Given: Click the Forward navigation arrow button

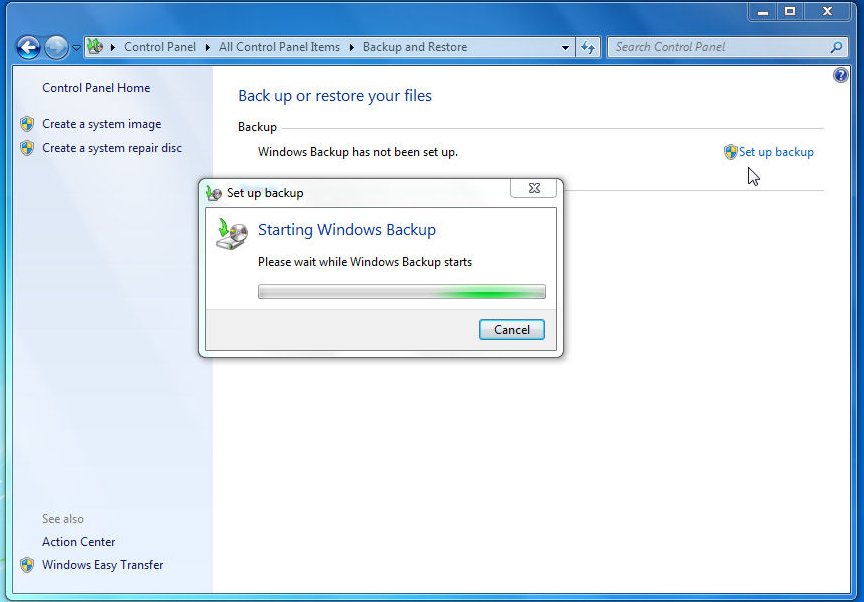Looking at the screenshot, I should (56, 47).
